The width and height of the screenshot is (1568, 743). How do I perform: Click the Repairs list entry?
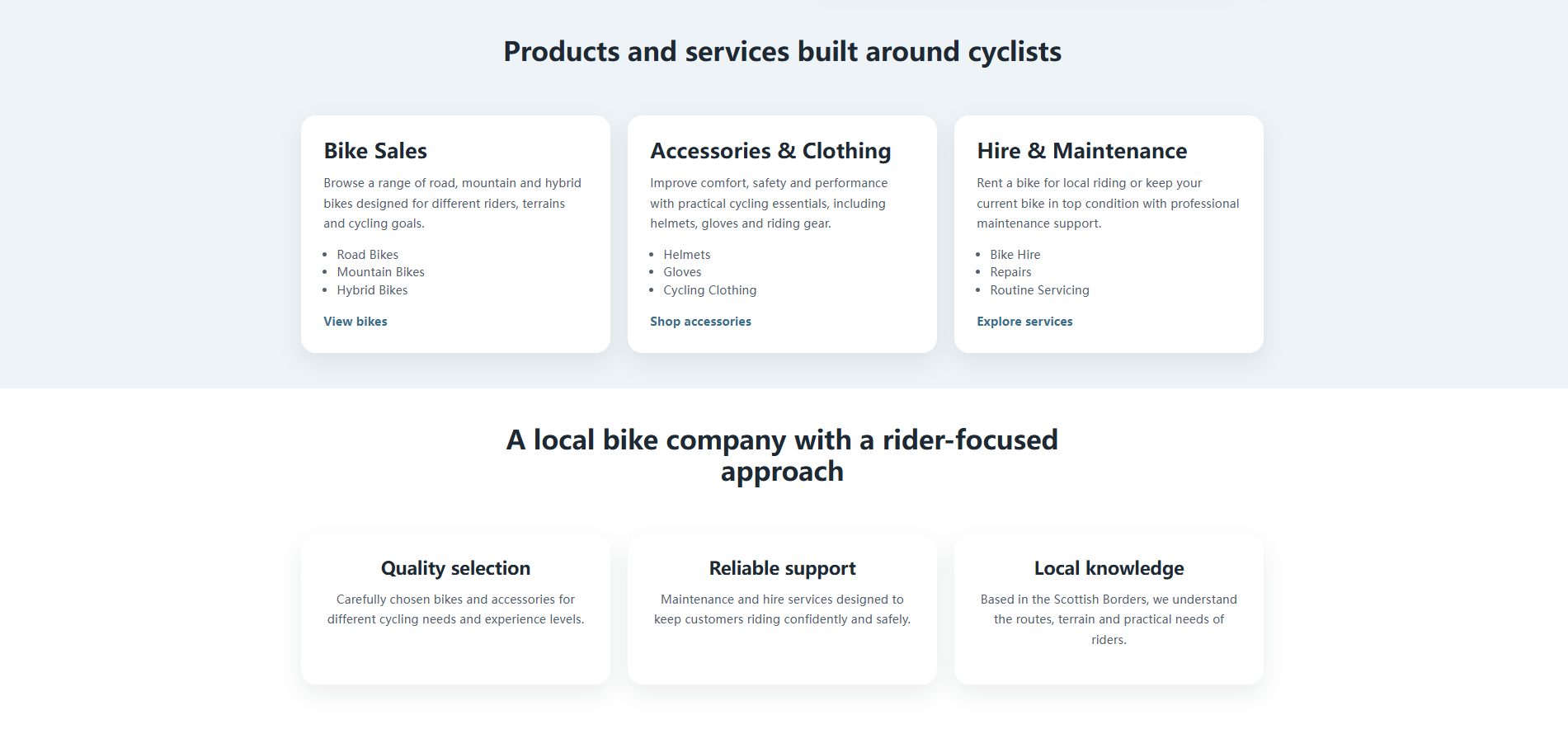point(1010,271)
